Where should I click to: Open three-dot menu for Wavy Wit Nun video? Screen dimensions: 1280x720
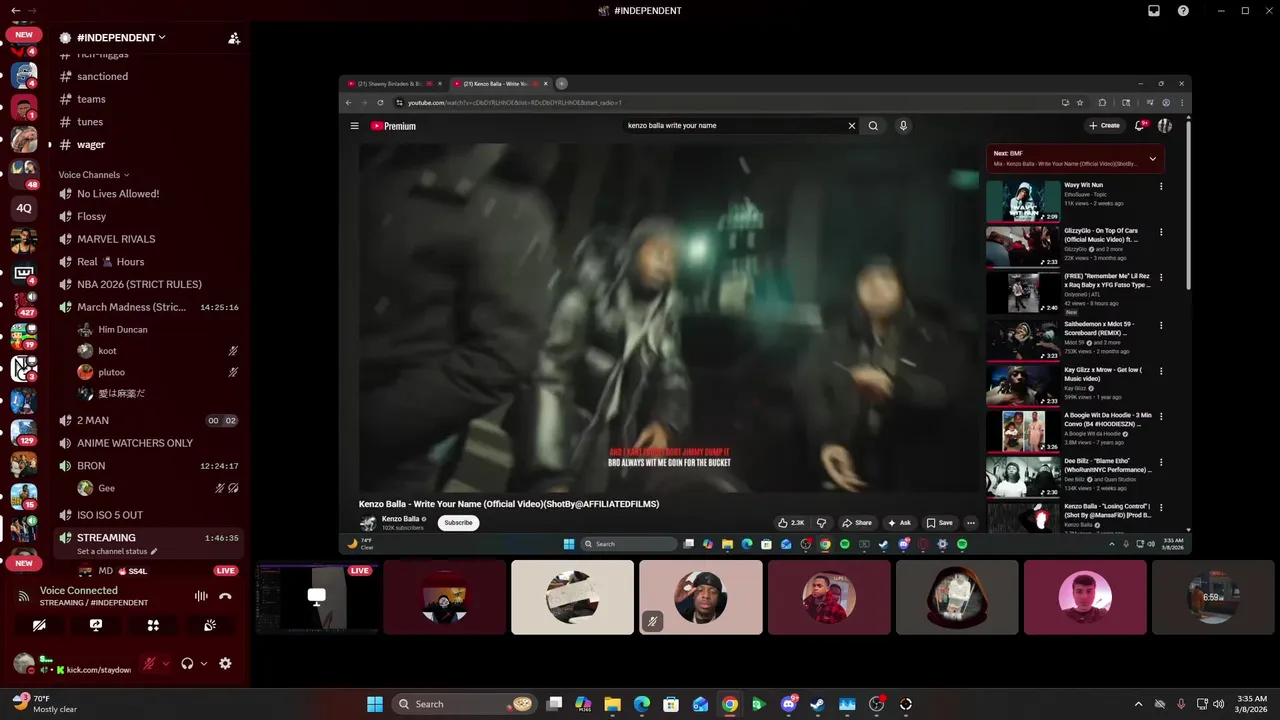click(1161, 187)
